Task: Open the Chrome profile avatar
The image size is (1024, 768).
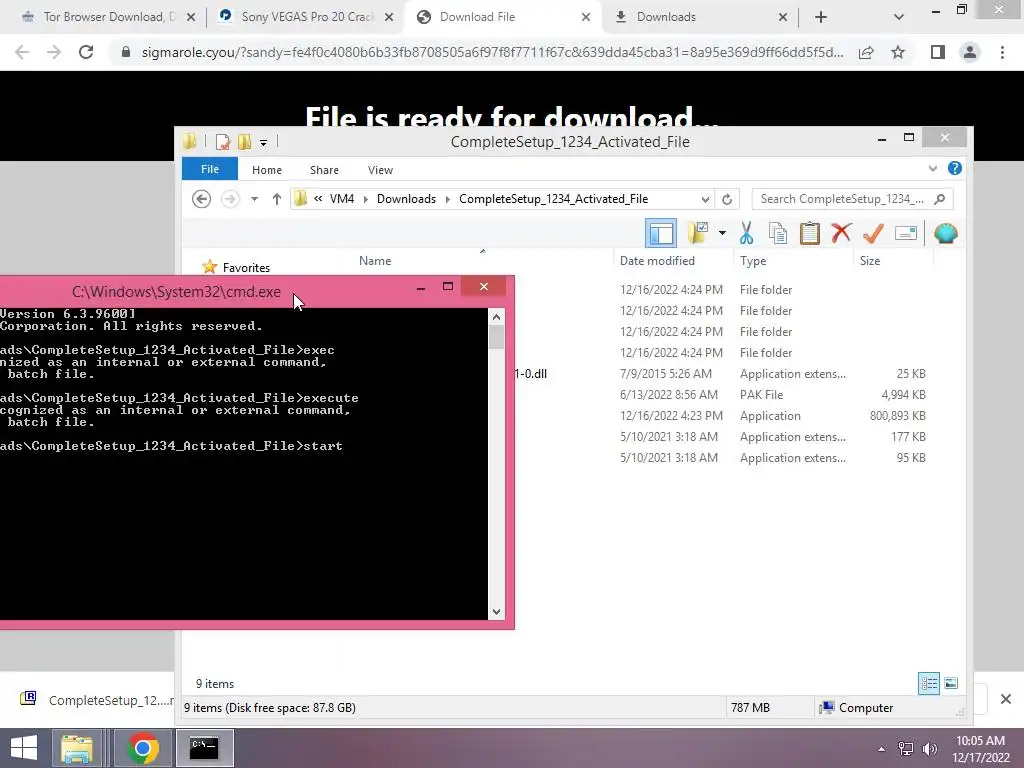Action: tap(970, 52)
